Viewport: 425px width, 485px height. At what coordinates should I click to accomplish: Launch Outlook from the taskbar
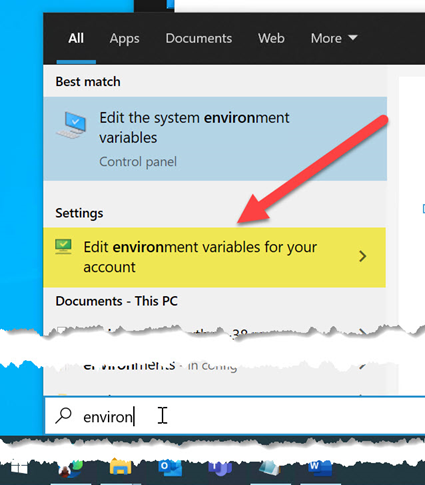pyautogui.click(x=170, y=467)
